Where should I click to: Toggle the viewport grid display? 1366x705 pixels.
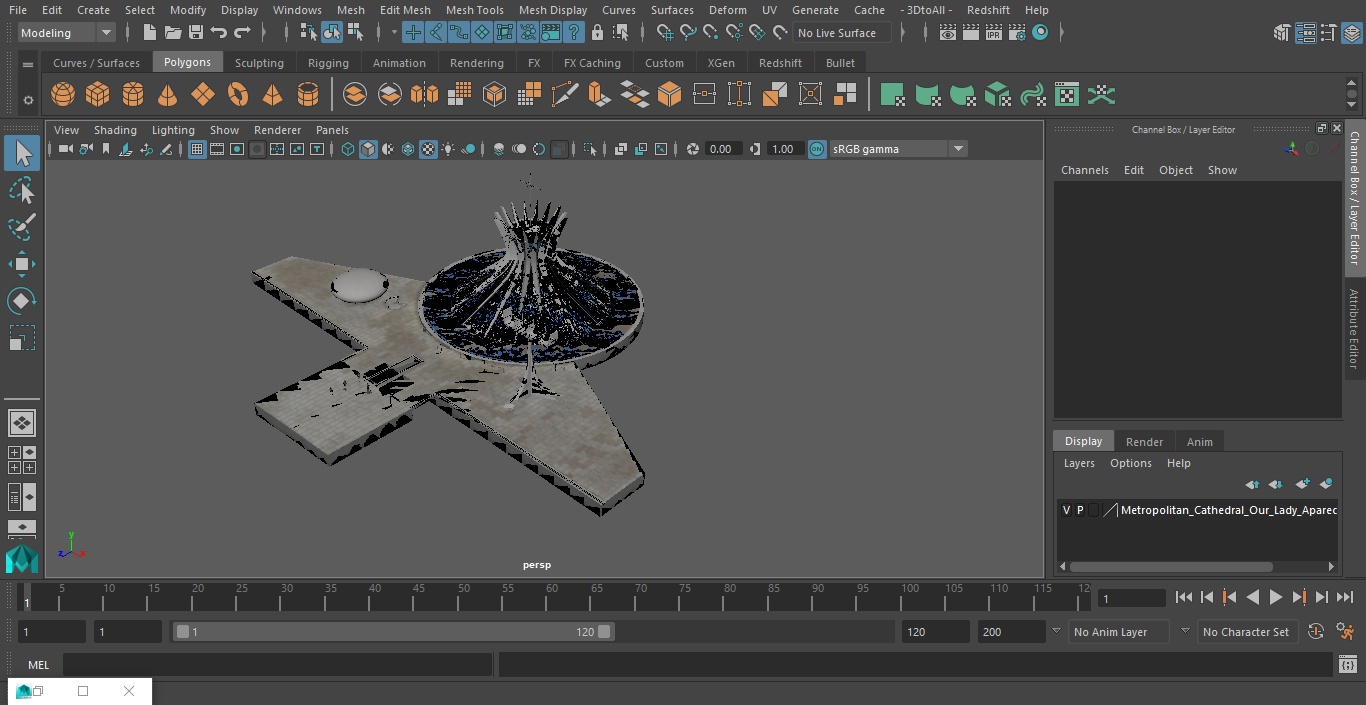pos(197,149)
